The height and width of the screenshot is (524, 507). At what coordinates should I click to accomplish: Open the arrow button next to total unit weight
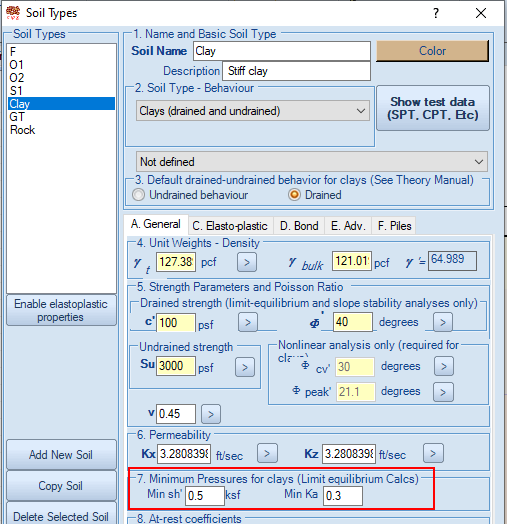click(247, 262)
